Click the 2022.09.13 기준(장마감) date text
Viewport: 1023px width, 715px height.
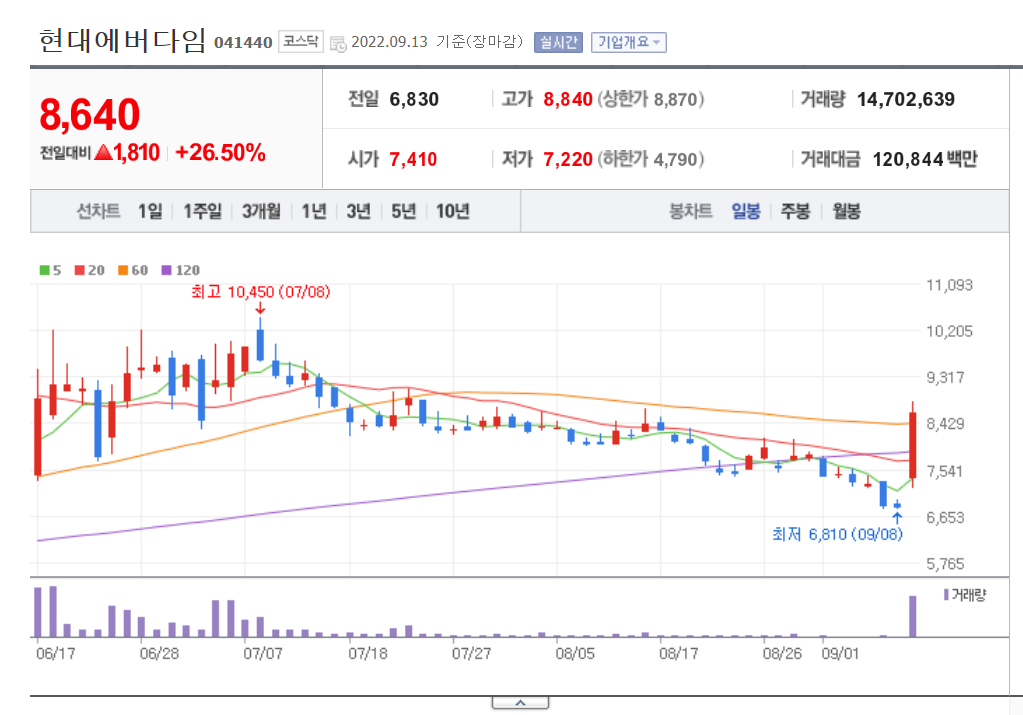[437, 42]
